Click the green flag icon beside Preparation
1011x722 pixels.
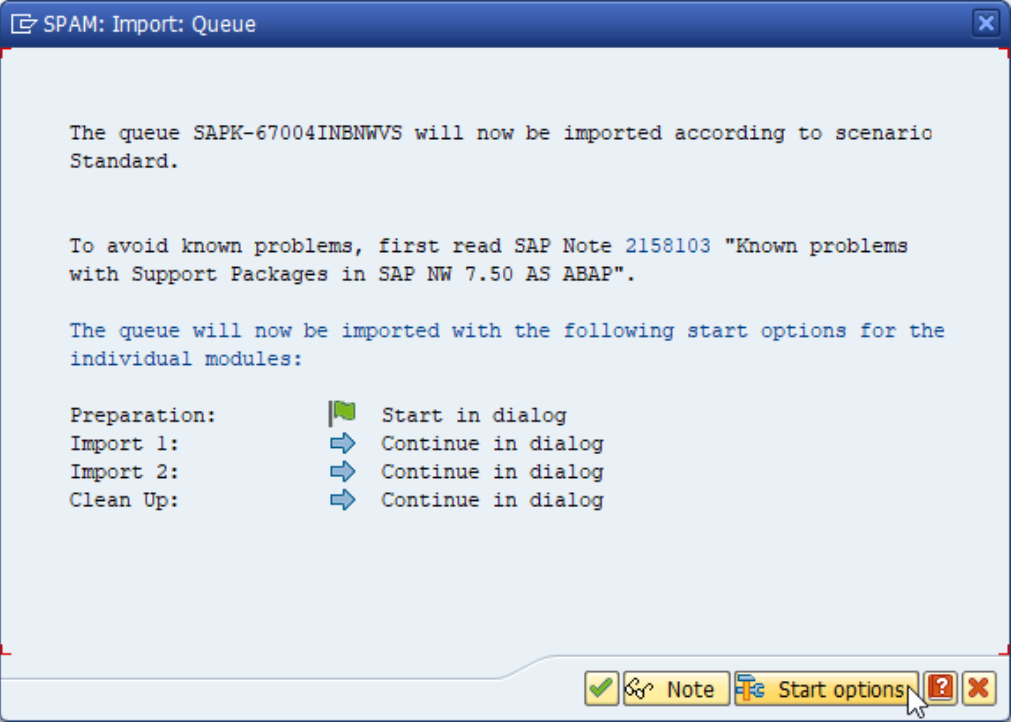342,414
